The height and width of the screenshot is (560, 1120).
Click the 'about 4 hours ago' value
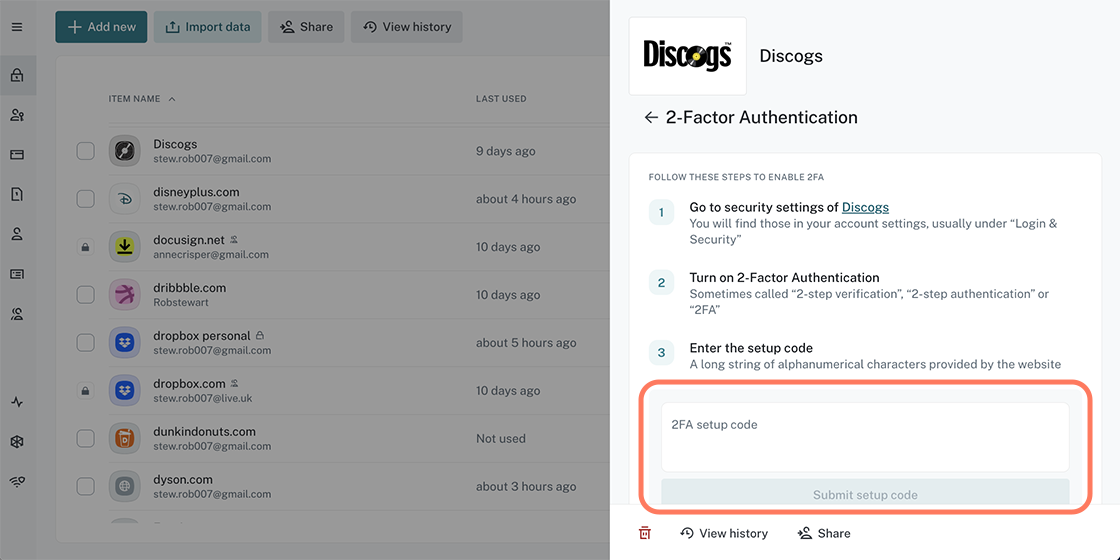click(526, 199)
